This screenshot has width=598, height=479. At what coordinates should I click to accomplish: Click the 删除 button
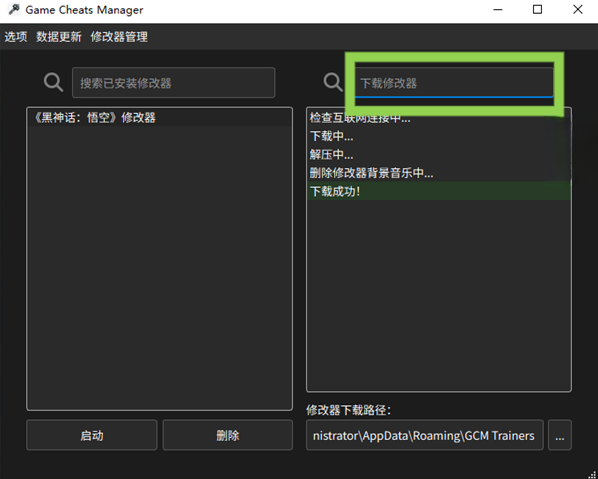click(228, 435)
